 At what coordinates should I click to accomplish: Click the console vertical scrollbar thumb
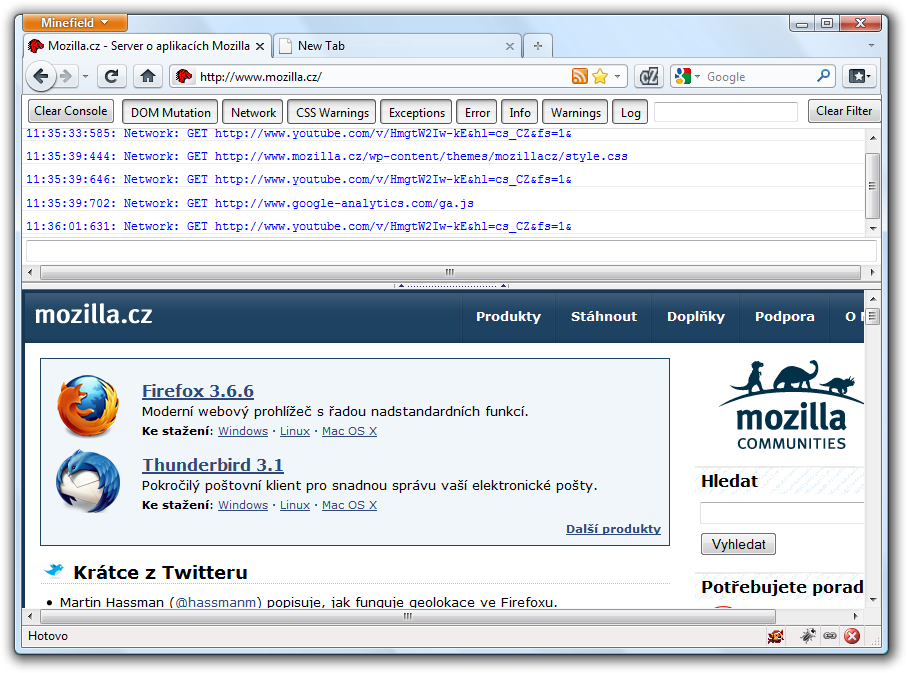pyautogui.click(x=872, y=186)
